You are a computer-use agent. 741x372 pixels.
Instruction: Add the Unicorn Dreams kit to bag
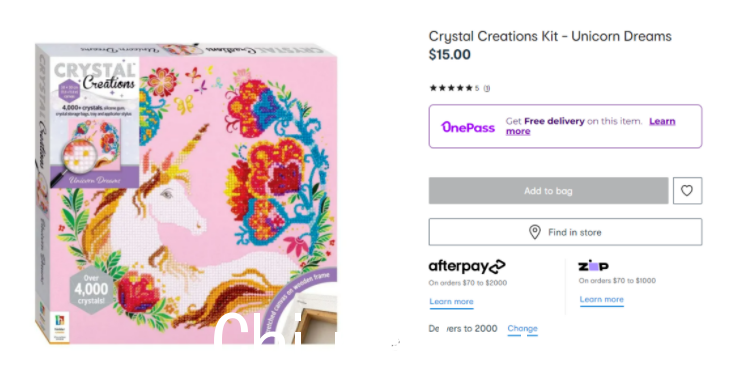click(548, 191)
